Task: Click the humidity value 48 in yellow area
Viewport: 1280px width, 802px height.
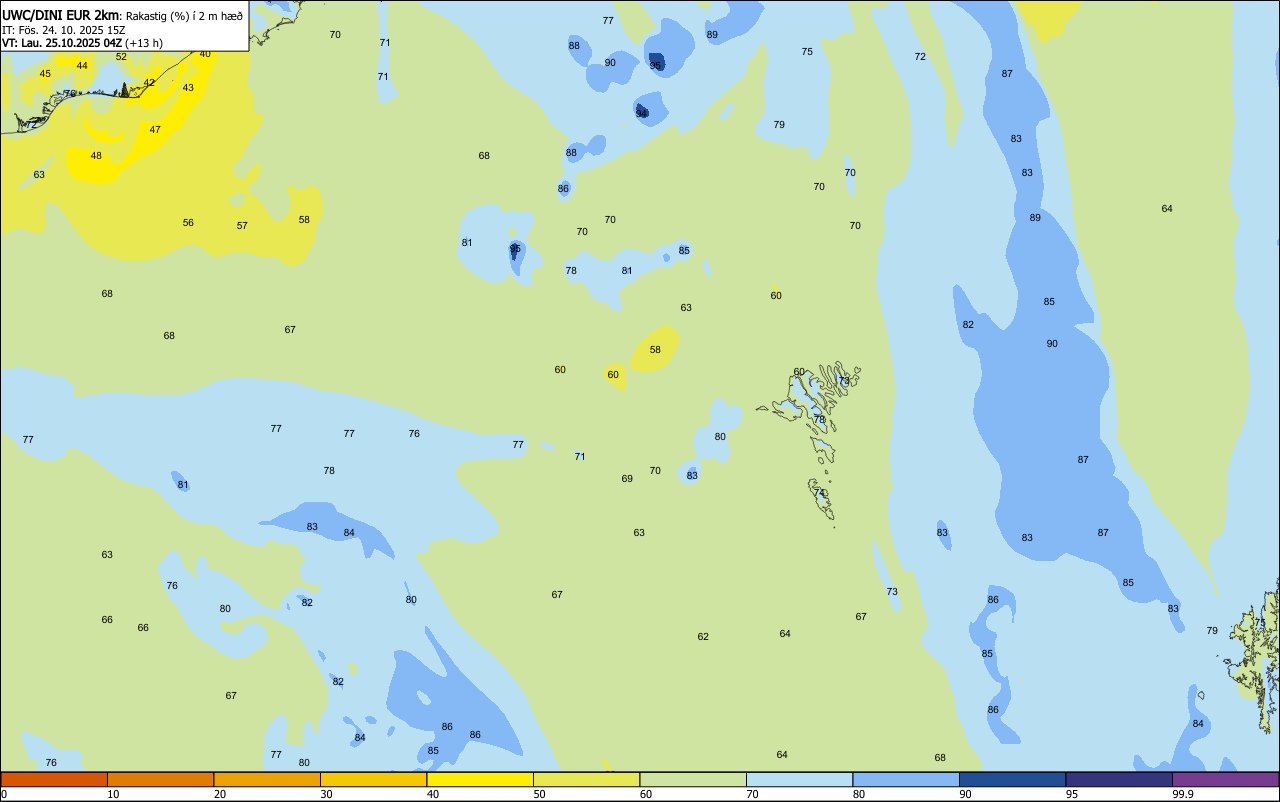Action: 96,156
